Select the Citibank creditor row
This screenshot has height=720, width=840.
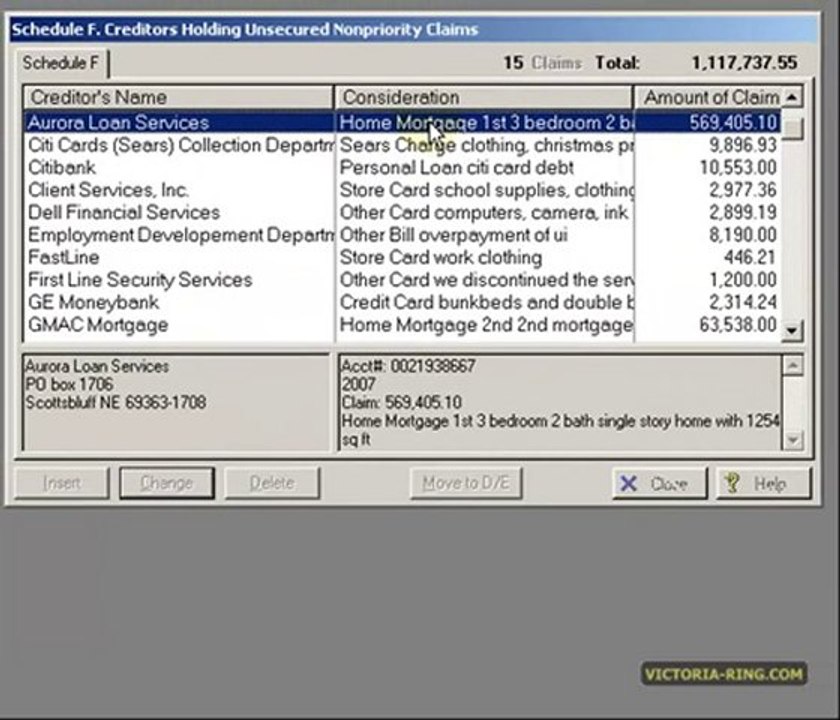coord(402,168)
